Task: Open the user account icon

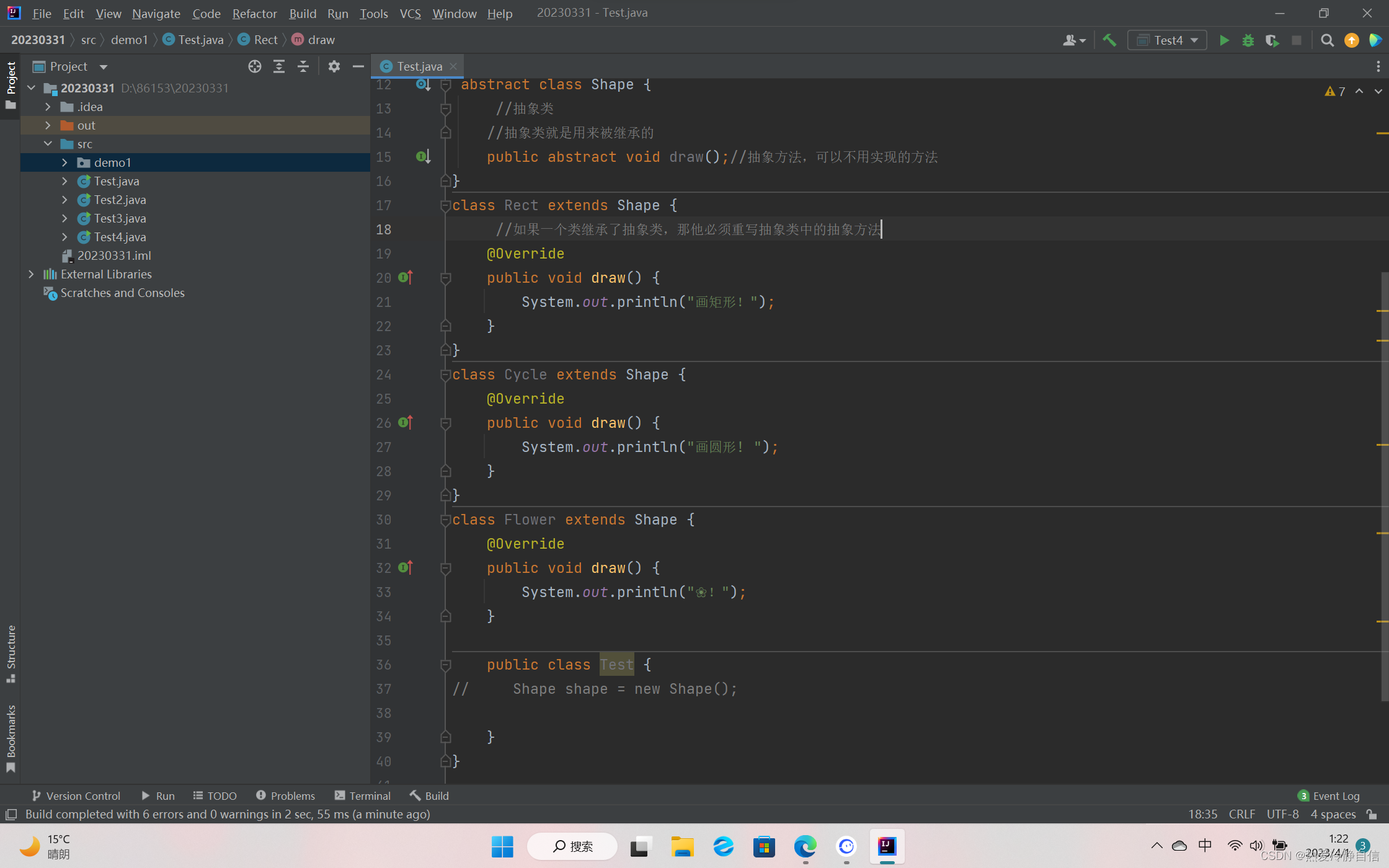Action: coord(1074,40)
